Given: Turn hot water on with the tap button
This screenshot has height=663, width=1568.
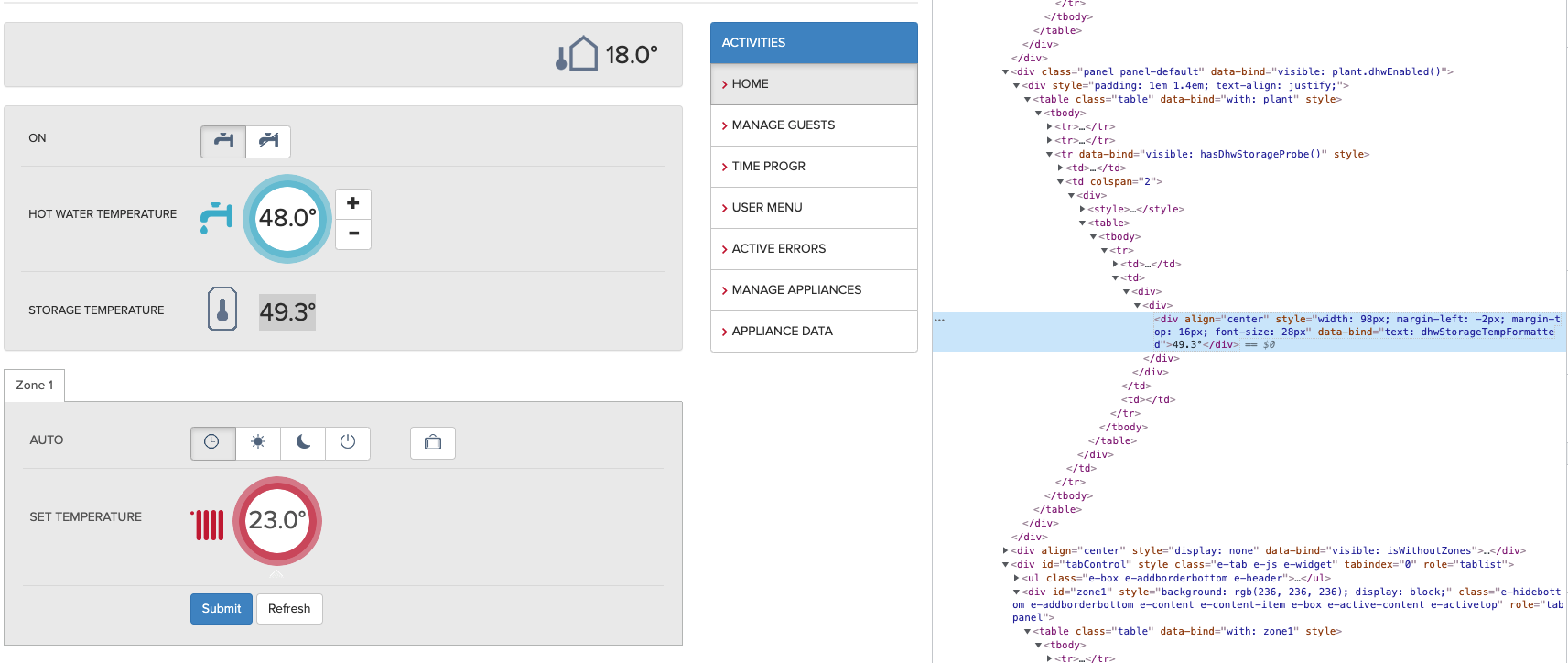Looking at the screenshot, I should (223, 141).
